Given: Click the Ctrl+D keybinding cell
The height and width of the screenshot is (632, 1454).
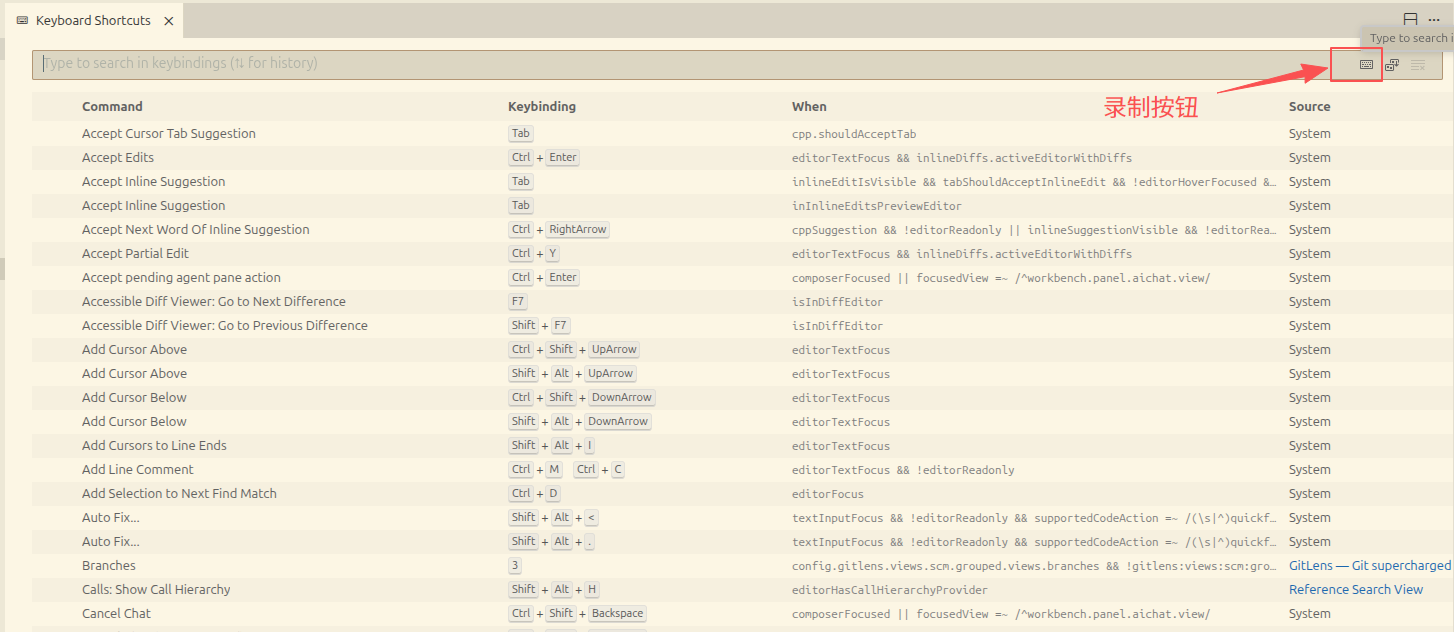Looking at the screenshot, I should pos(535,493).
